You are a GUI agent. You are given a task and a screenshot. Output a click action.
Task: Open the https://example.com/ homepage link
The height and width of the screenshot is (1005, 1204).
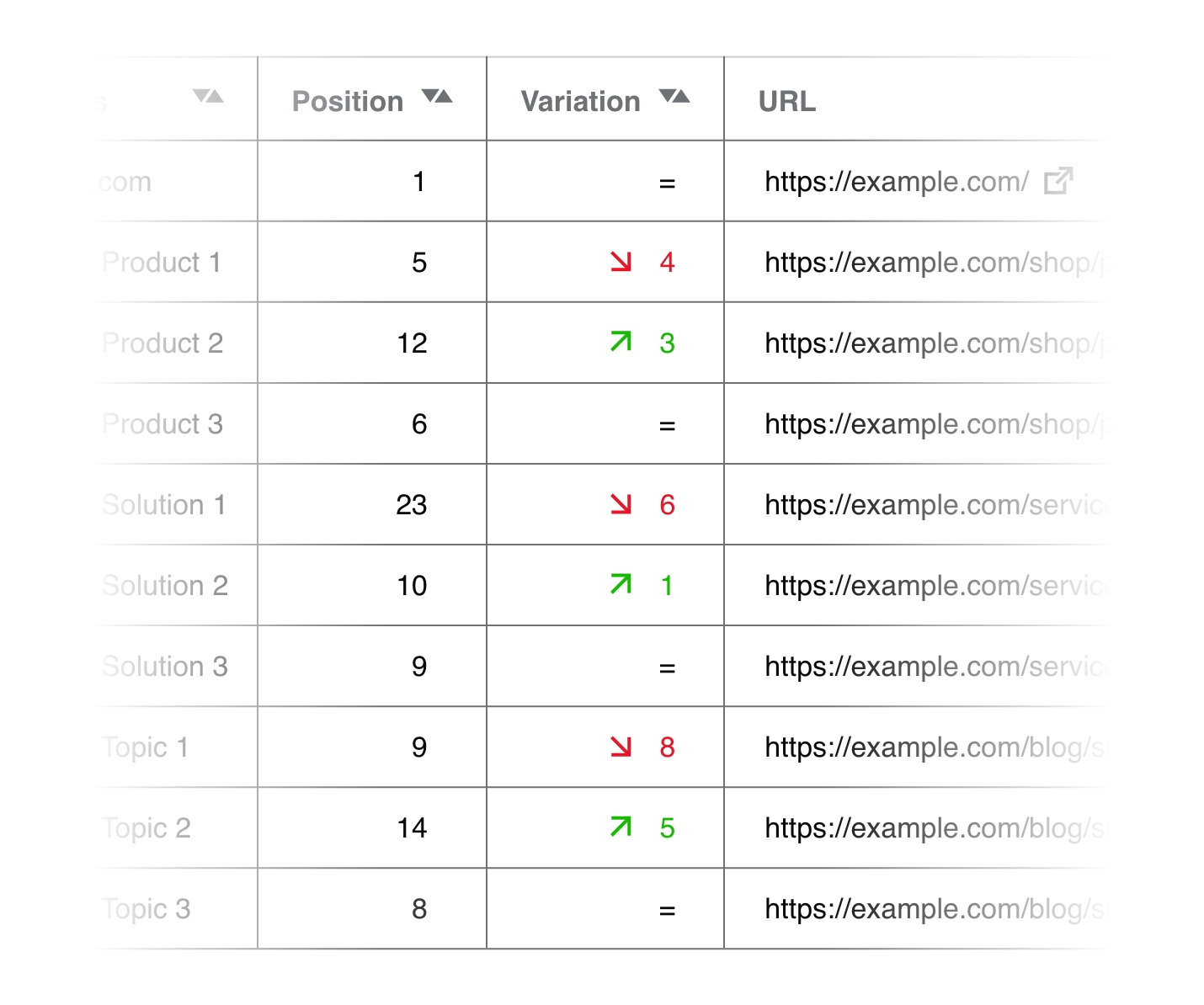(x=897, y=182)
